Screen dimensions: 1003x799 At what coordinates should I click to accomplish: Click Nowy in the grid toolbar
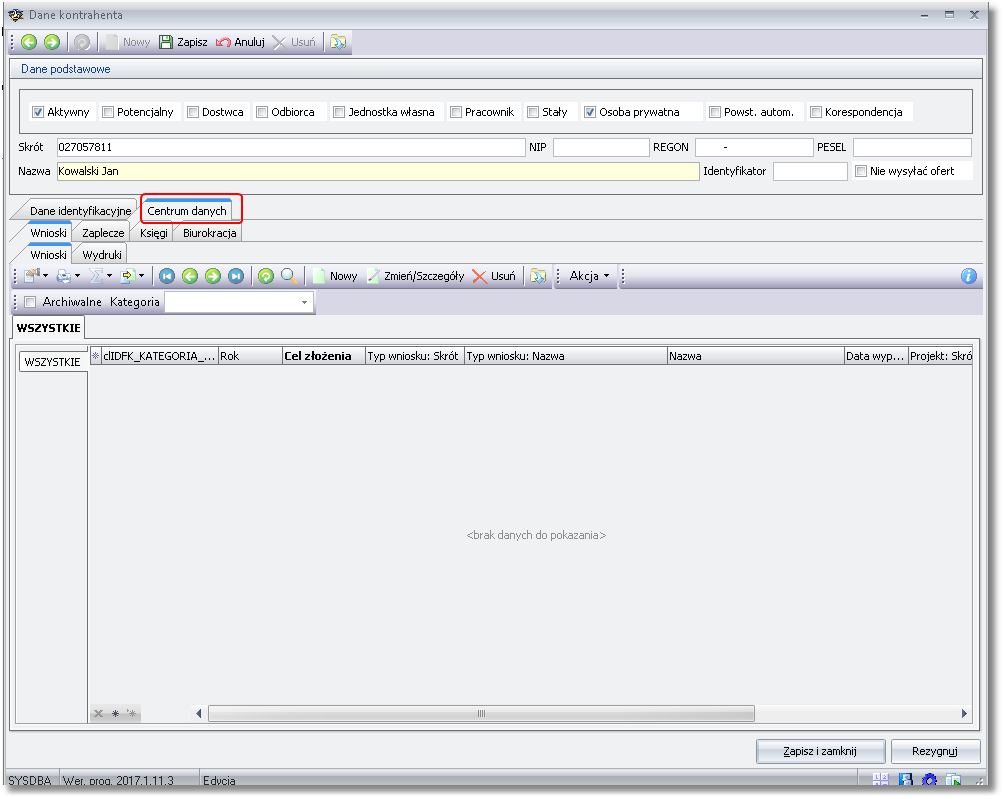click(336, 276)
